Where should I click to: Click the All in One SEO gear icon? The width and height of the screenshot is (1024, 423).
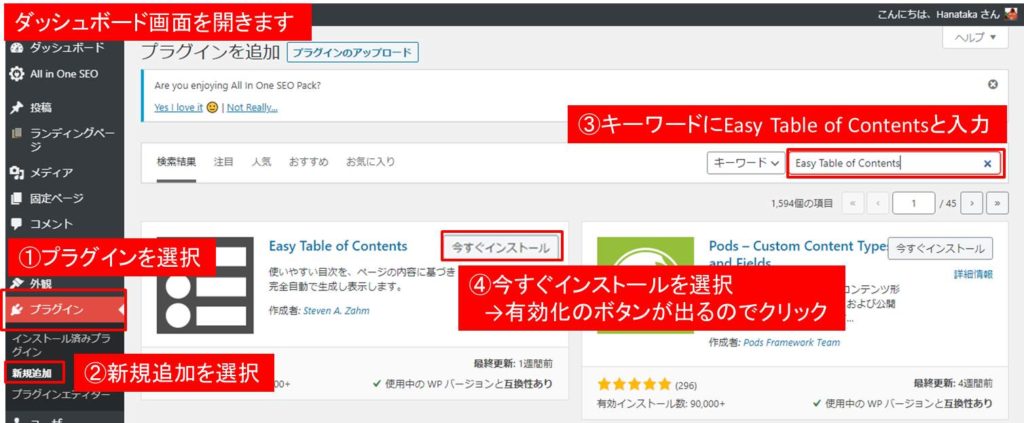[16, 74]
